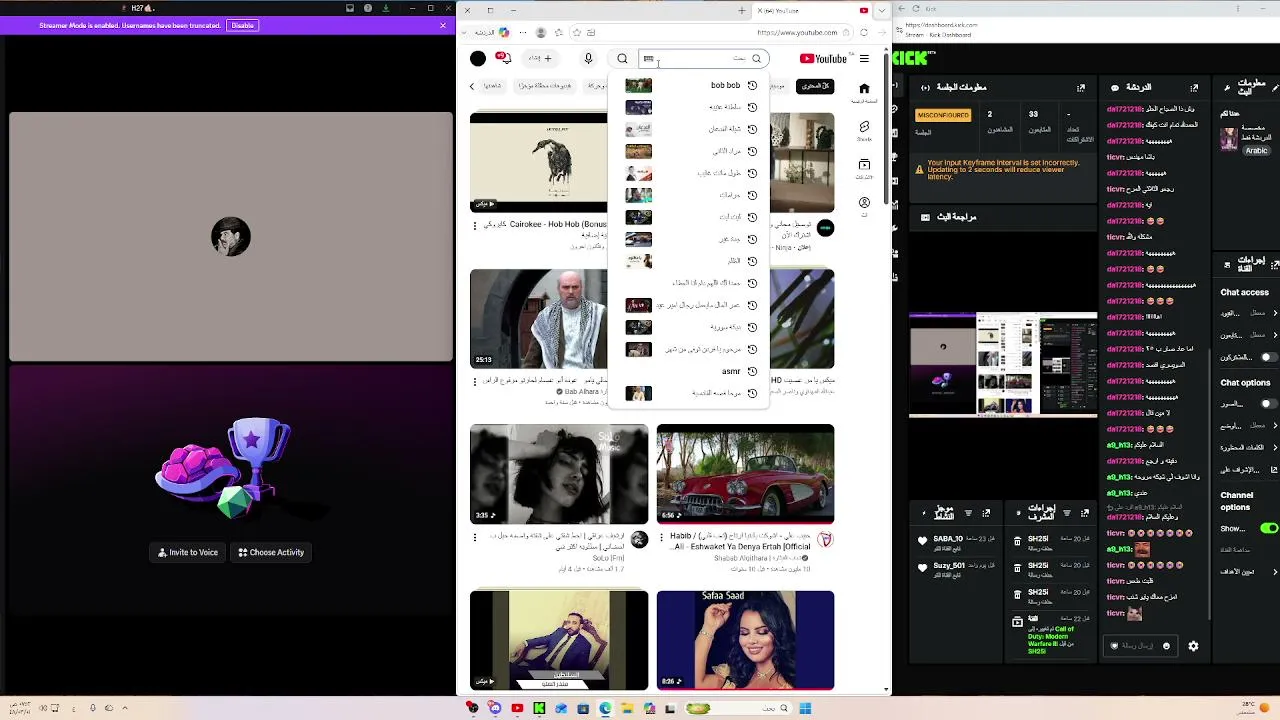Click the YouTube voice search microphone icon

[x=588, y=59]
